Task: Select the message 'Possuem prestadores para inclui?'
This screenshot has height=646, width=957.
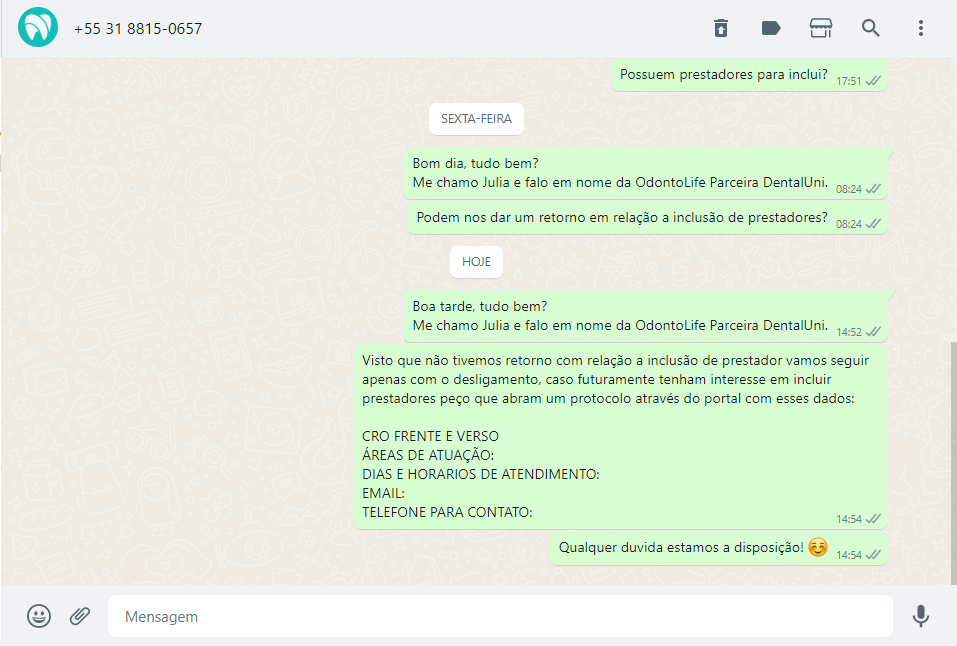Action: coord(749,75)
